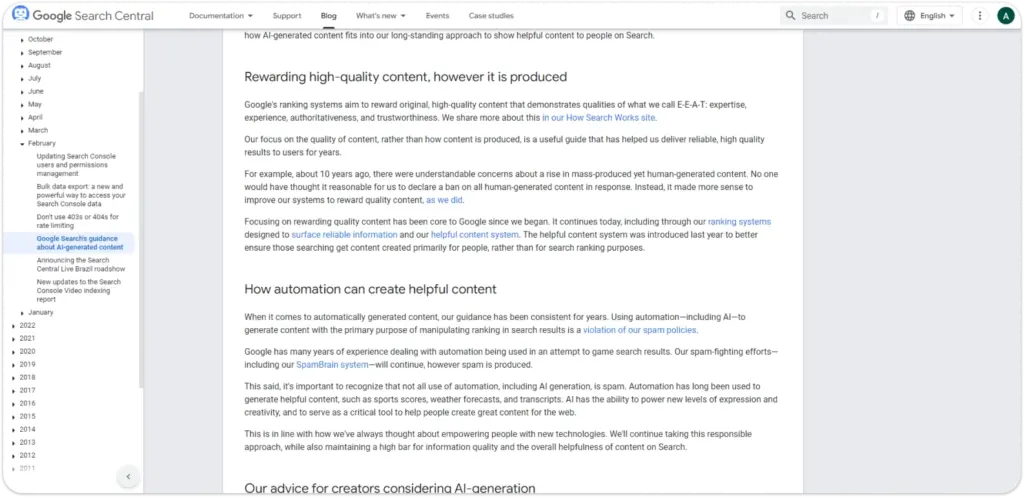Viewport: 1024px width, 497px height.
Task: Follow the 'SpamBrain system' link
Action: pos(332,364)
